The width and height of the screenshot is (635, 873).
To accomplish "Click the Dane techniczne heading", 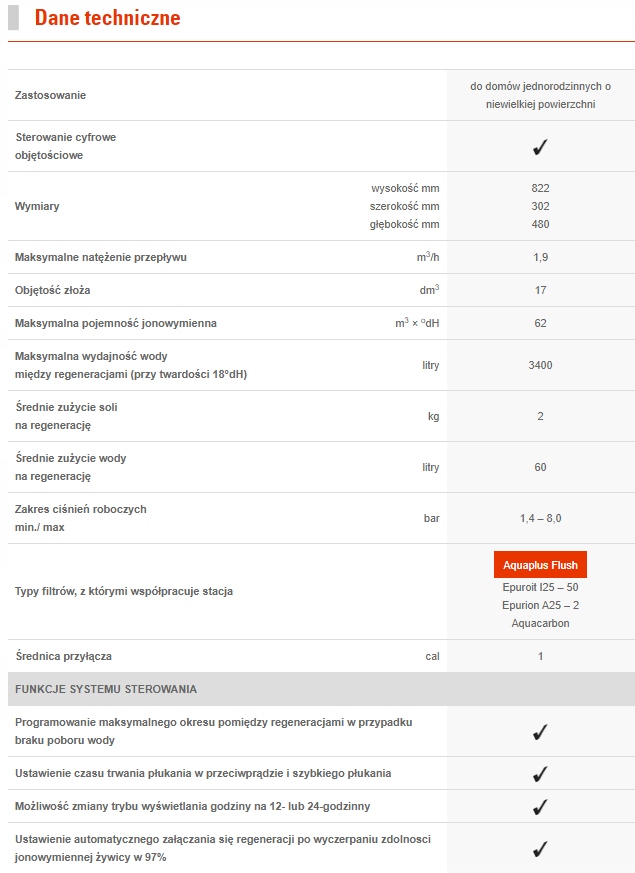I will (107, 18).
